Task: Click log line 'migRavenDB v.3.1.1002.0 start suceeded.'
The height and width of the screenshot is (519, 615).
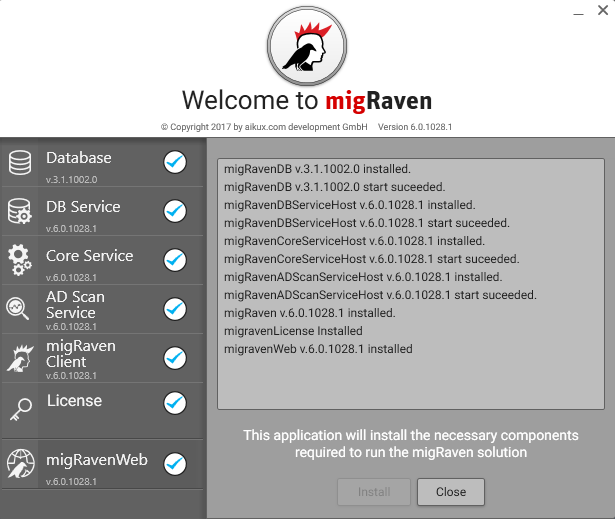Action: click(335, 187)
